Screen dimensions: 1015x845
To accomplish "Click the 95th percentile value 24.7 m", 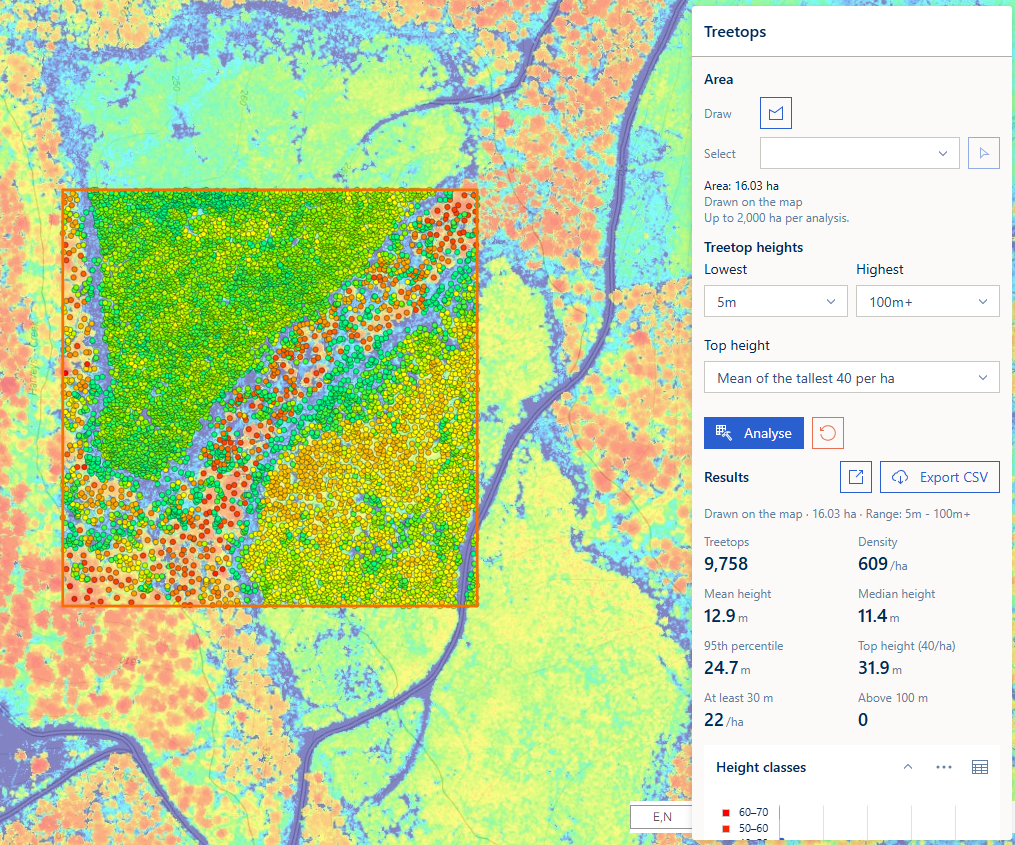I will click(x=727, y=668).
